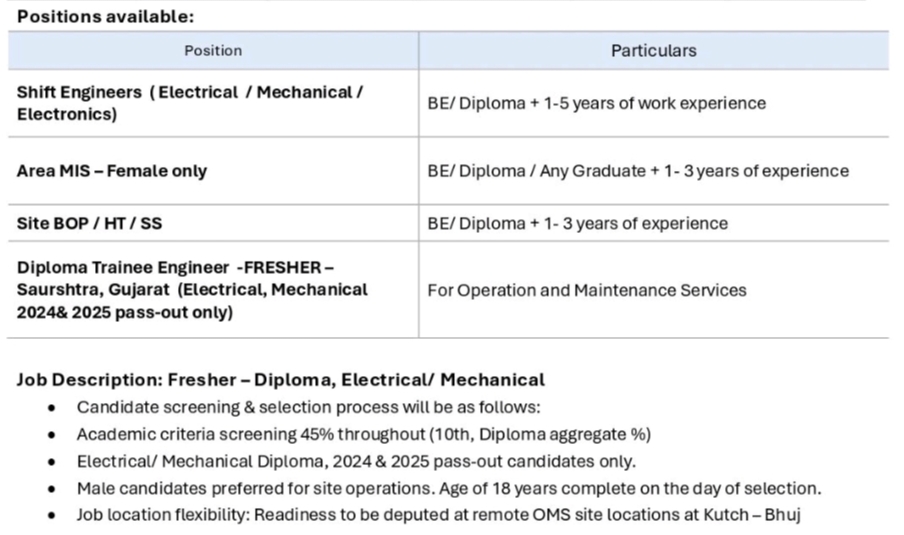Select the Male candidates preferred bullet line
904x535 pixels.
pyautogui.click(x=449, y=488)
